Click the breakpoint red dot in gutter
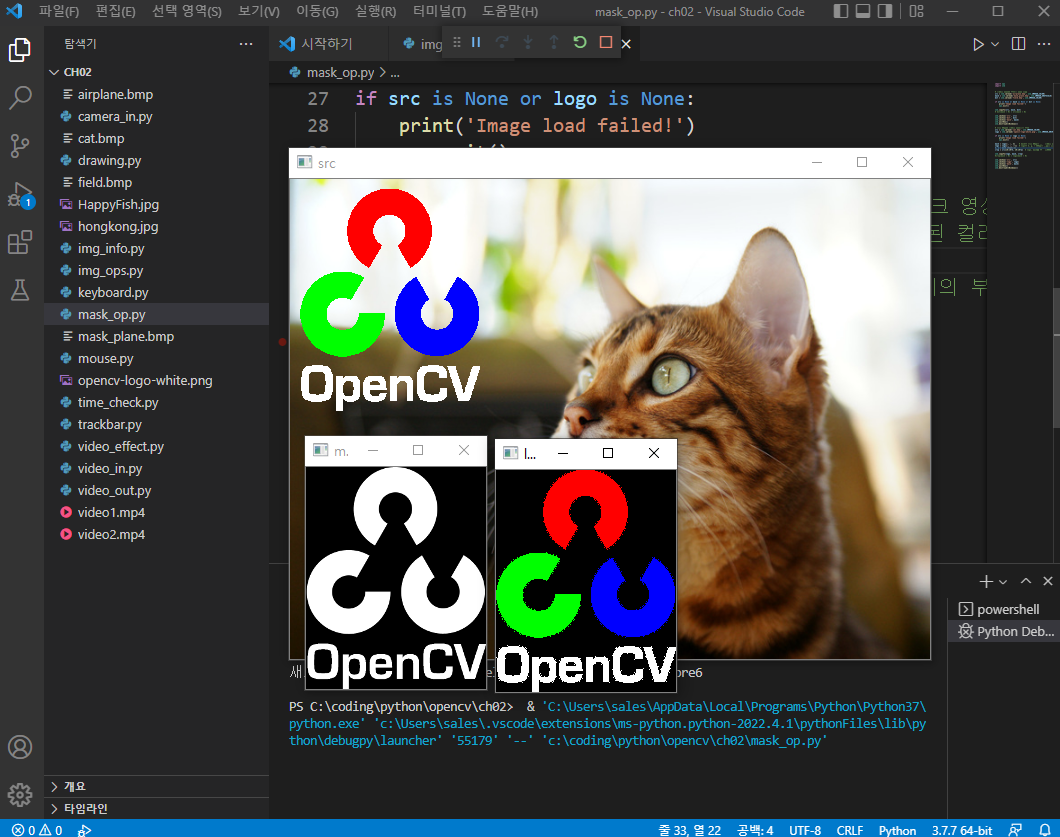1060x837 pixels. point(283,342)
